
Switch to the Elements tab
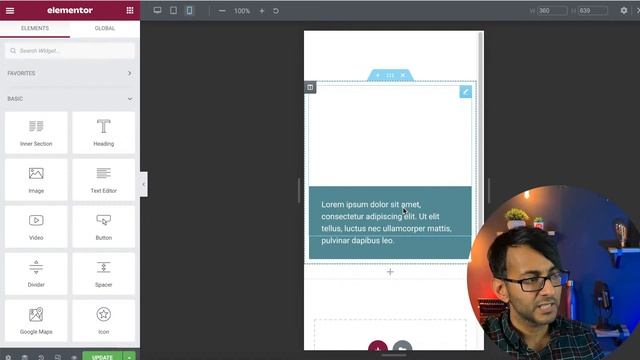(35, 28)
